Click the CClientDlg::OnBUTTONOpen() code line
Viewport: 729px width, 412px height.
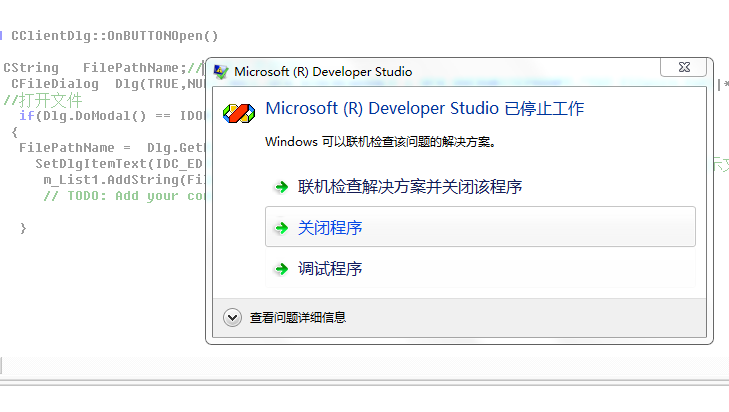point(114,36)
